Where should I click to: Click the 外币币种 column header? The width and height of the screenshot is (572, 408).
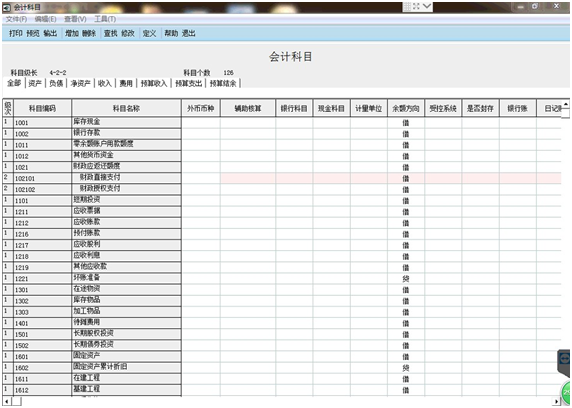point(201,108)
